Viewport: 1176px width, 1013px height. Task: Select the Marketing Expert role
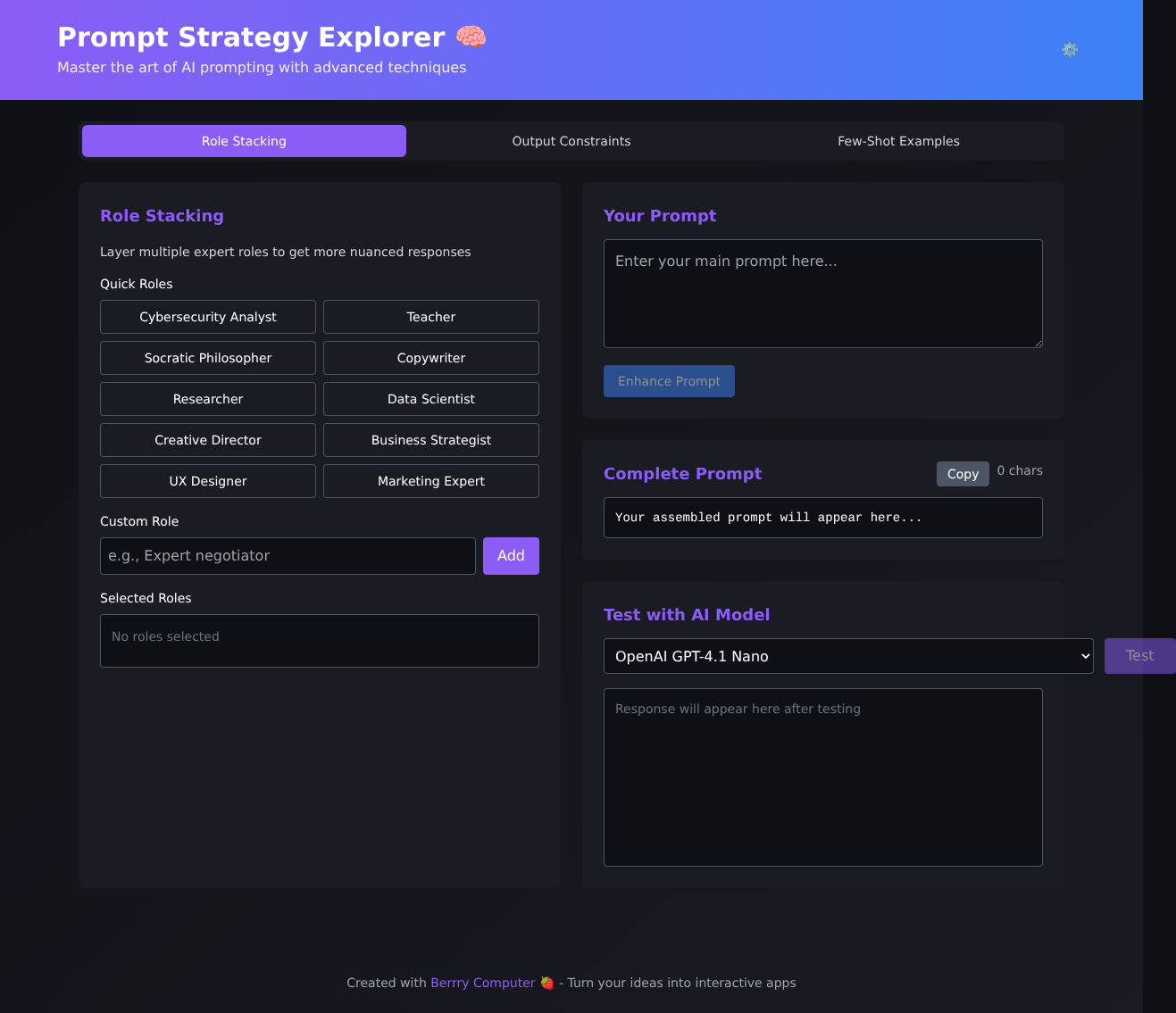(x=430, y=480)
